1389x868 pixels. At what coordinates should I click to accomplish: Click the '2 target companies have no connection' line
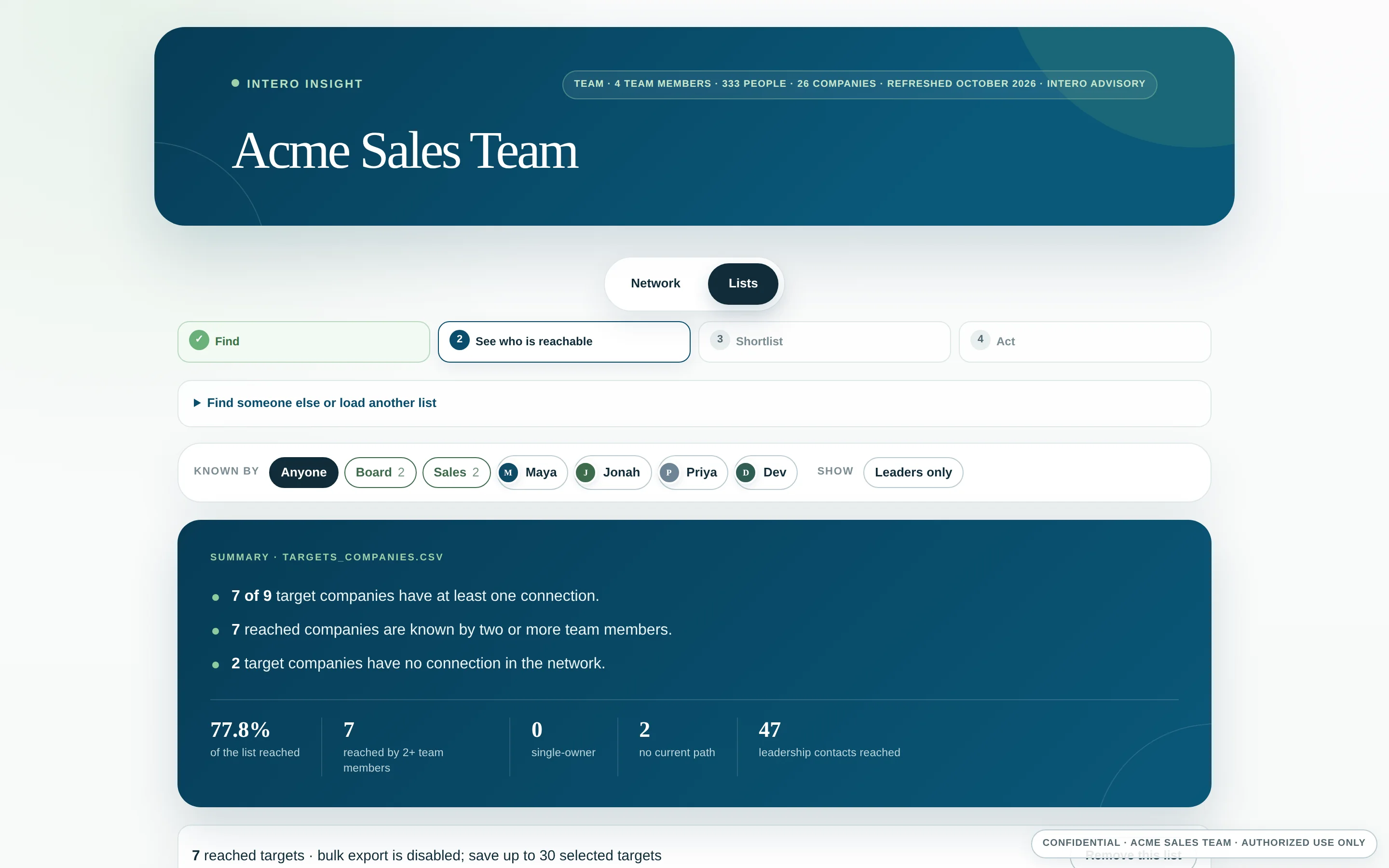click(x=418, y=663)
